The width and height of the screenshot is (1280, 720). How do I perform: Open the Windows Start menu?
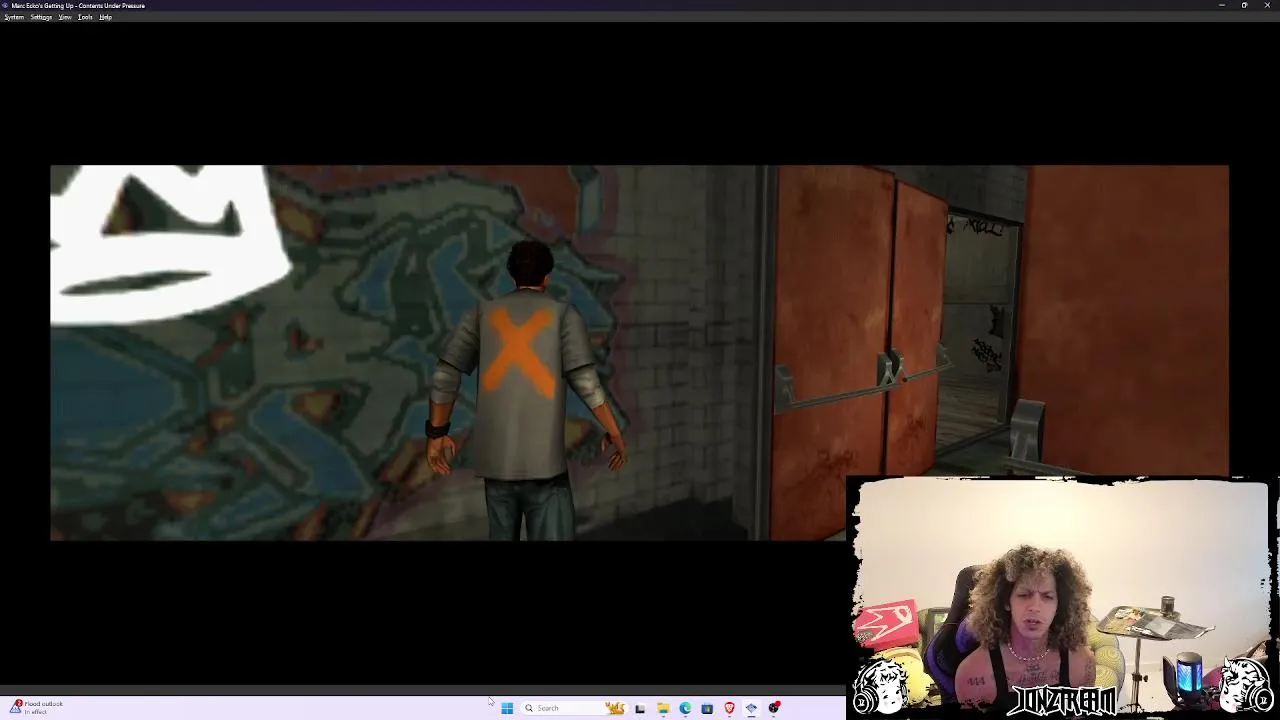coord(507,708)
